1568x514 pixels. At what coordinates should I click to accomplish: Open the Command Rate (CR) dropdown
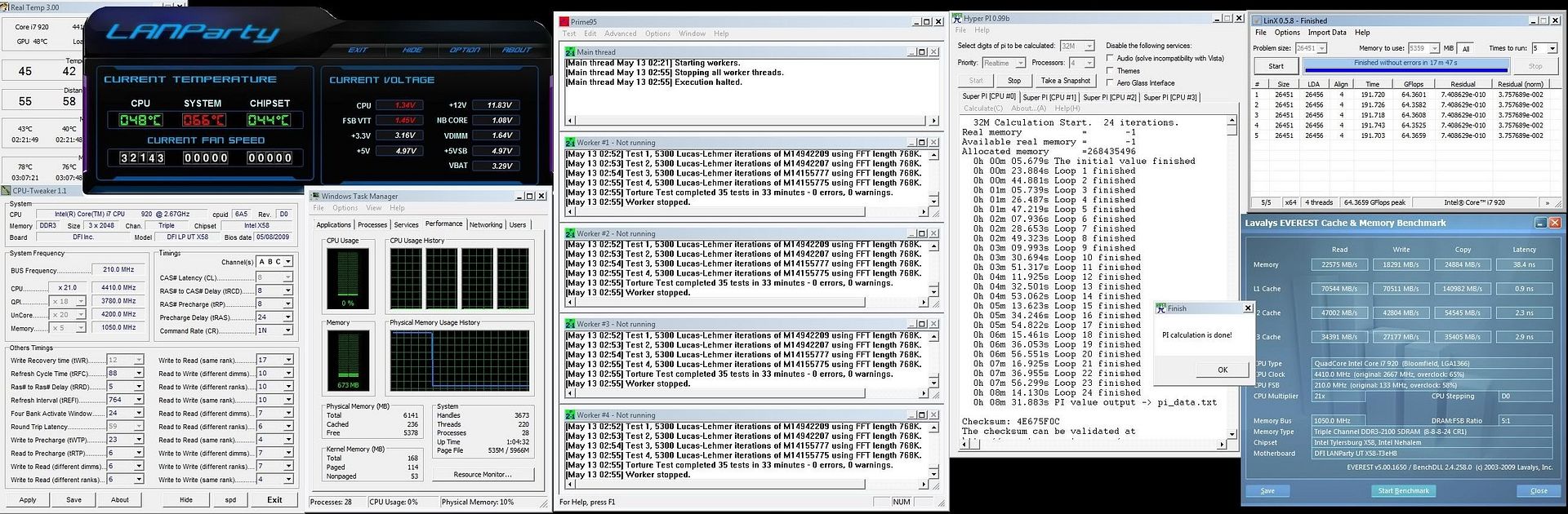288,330
